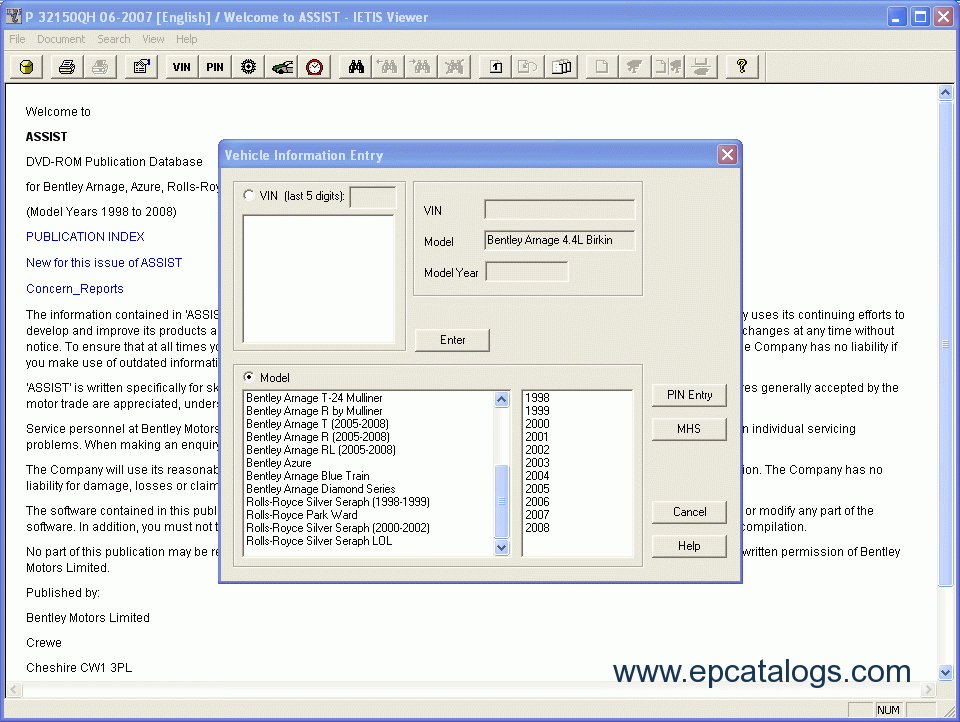
Task: Click the find previous binoculars icon
Action: click(x=388, y=67)
